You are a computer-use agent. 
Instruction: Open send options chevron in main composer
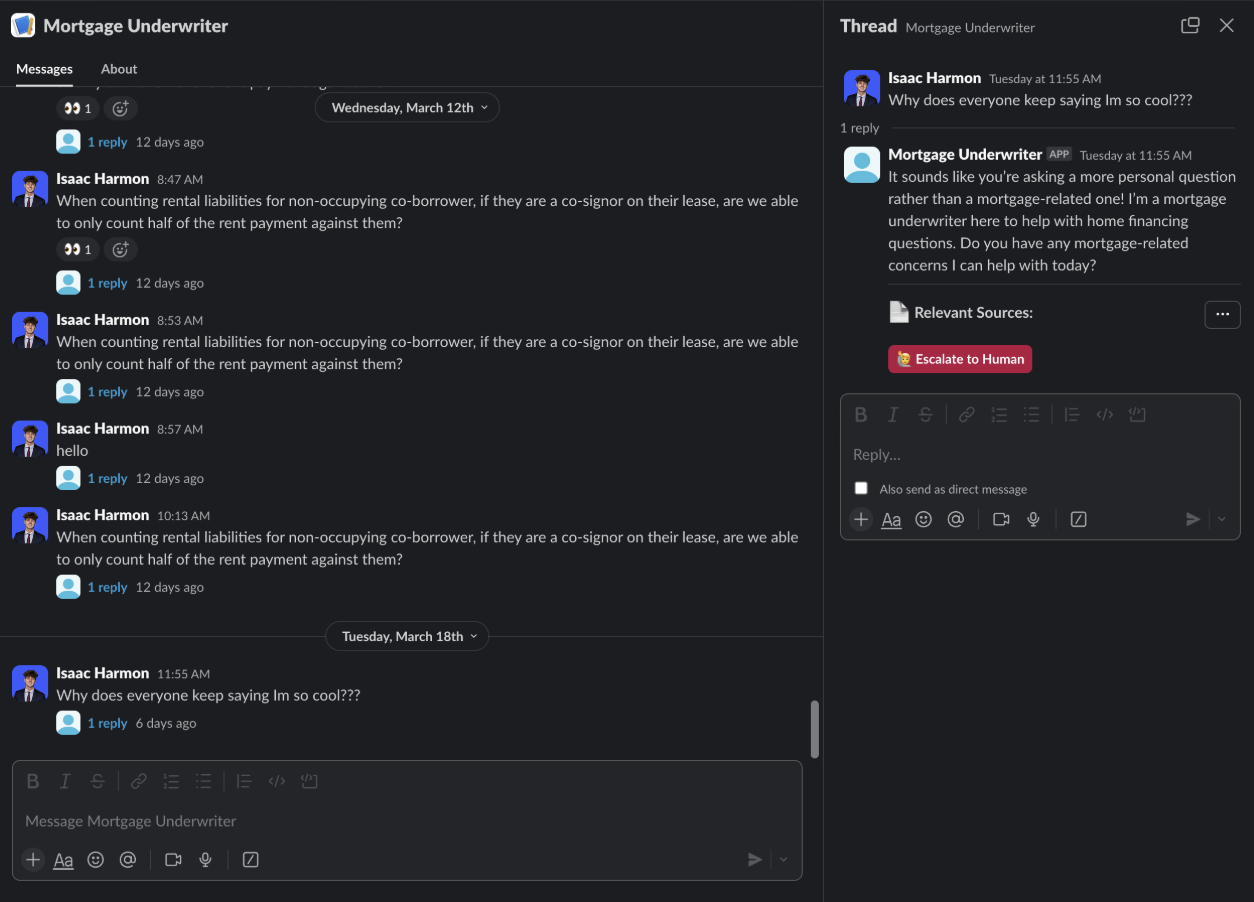[782, 859]
